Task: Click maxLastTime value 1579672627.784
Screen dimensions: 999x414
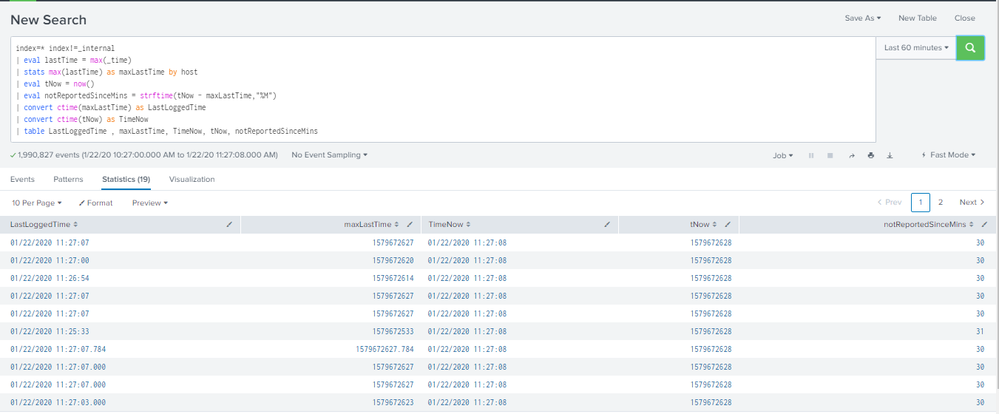Action: tap(385, 349)
